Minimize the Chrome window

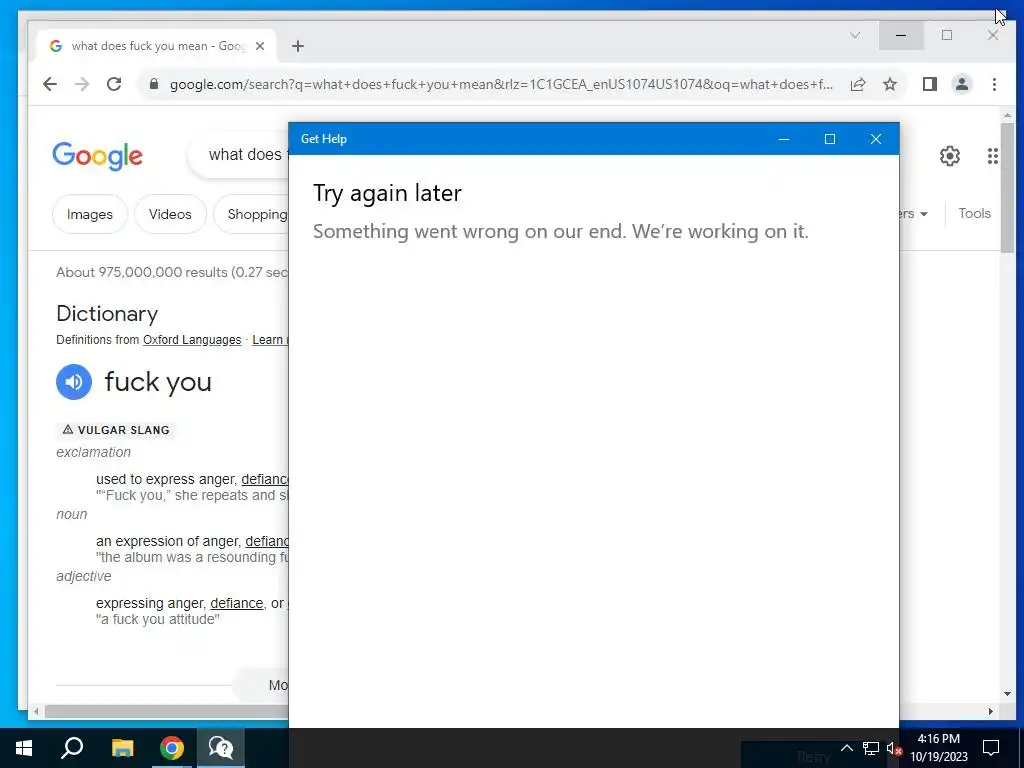pyautogui.click(x=901, y=35)
